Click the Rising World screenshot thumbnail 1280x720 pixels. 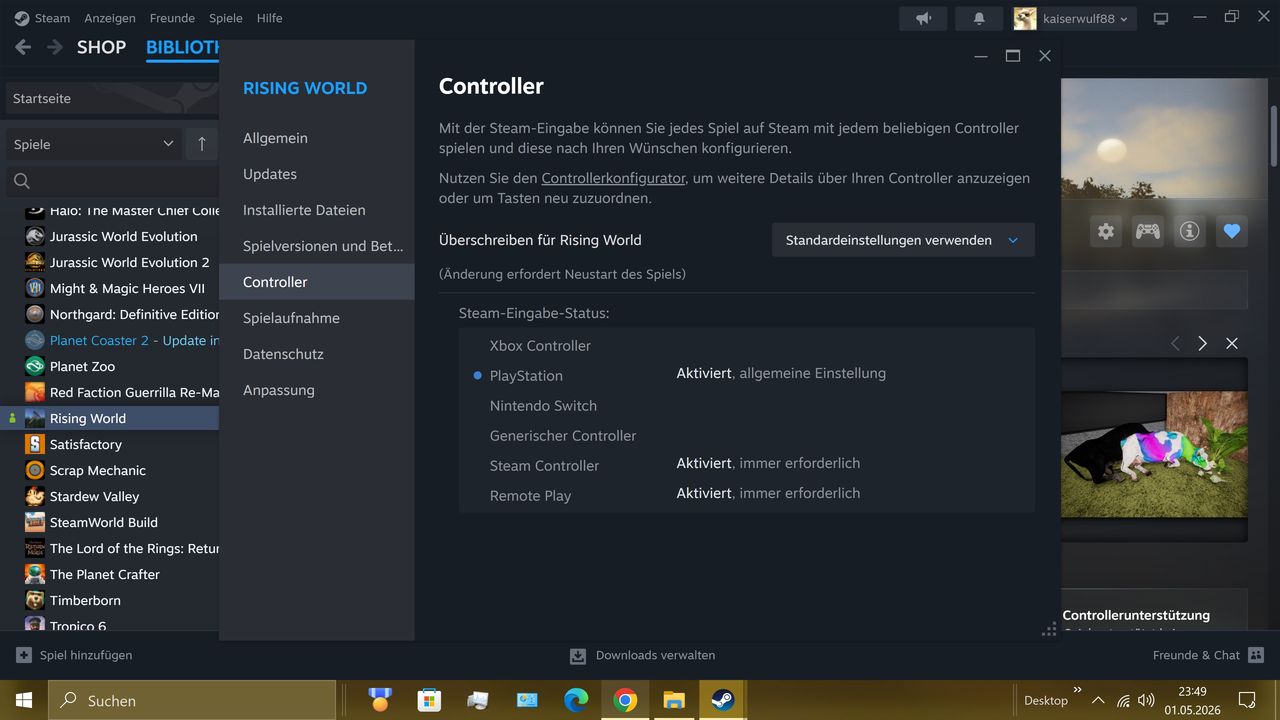pos(1154,454)
